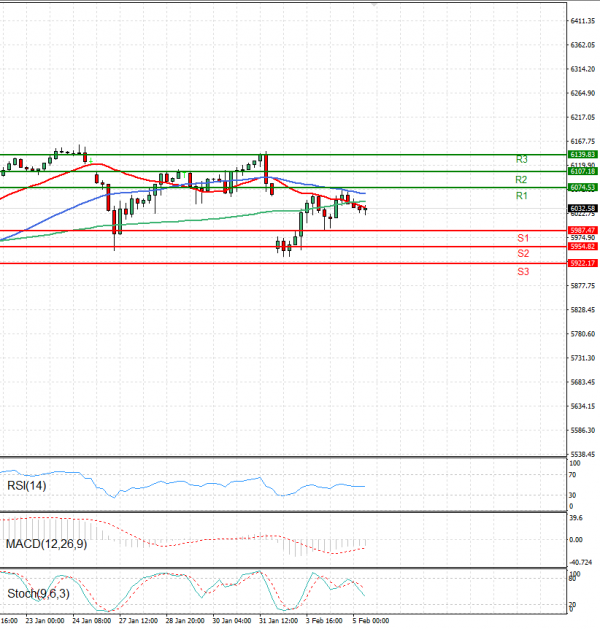Click the 6167.75 price axis value
The image size is (600, 629).
click(x=583, y=141)
